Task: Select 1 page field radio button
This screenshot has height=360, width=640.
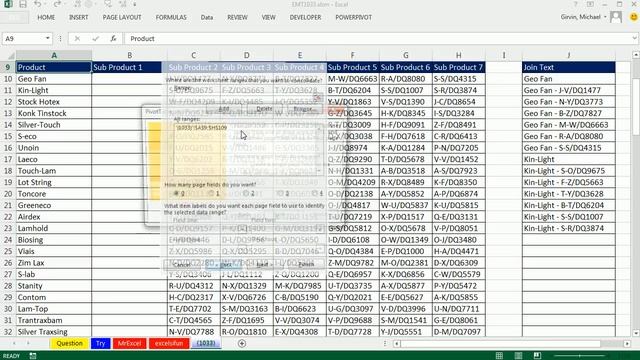Action: tap(211, 193)
